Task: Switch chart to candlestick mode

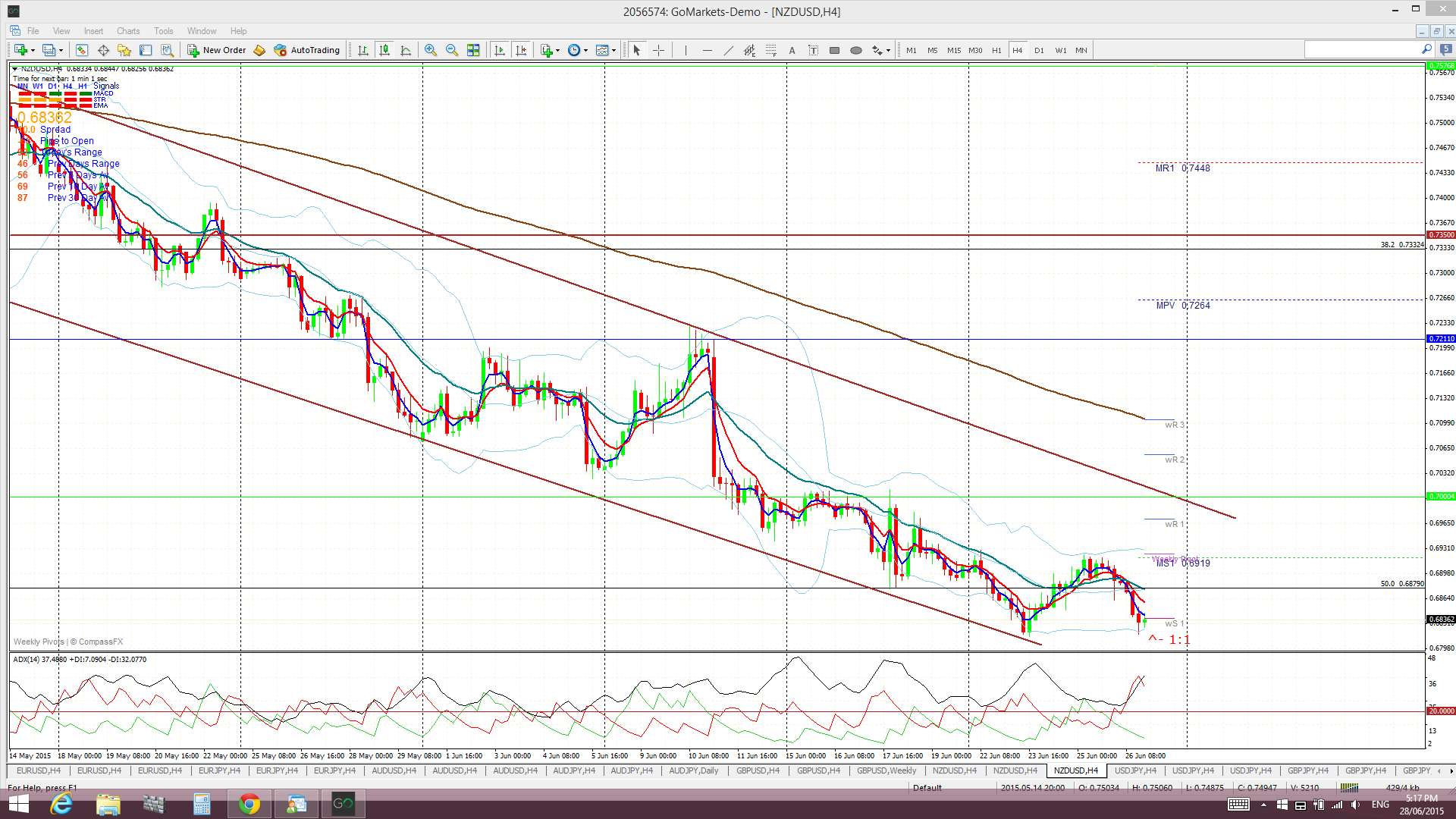Action: pos(384,50)
